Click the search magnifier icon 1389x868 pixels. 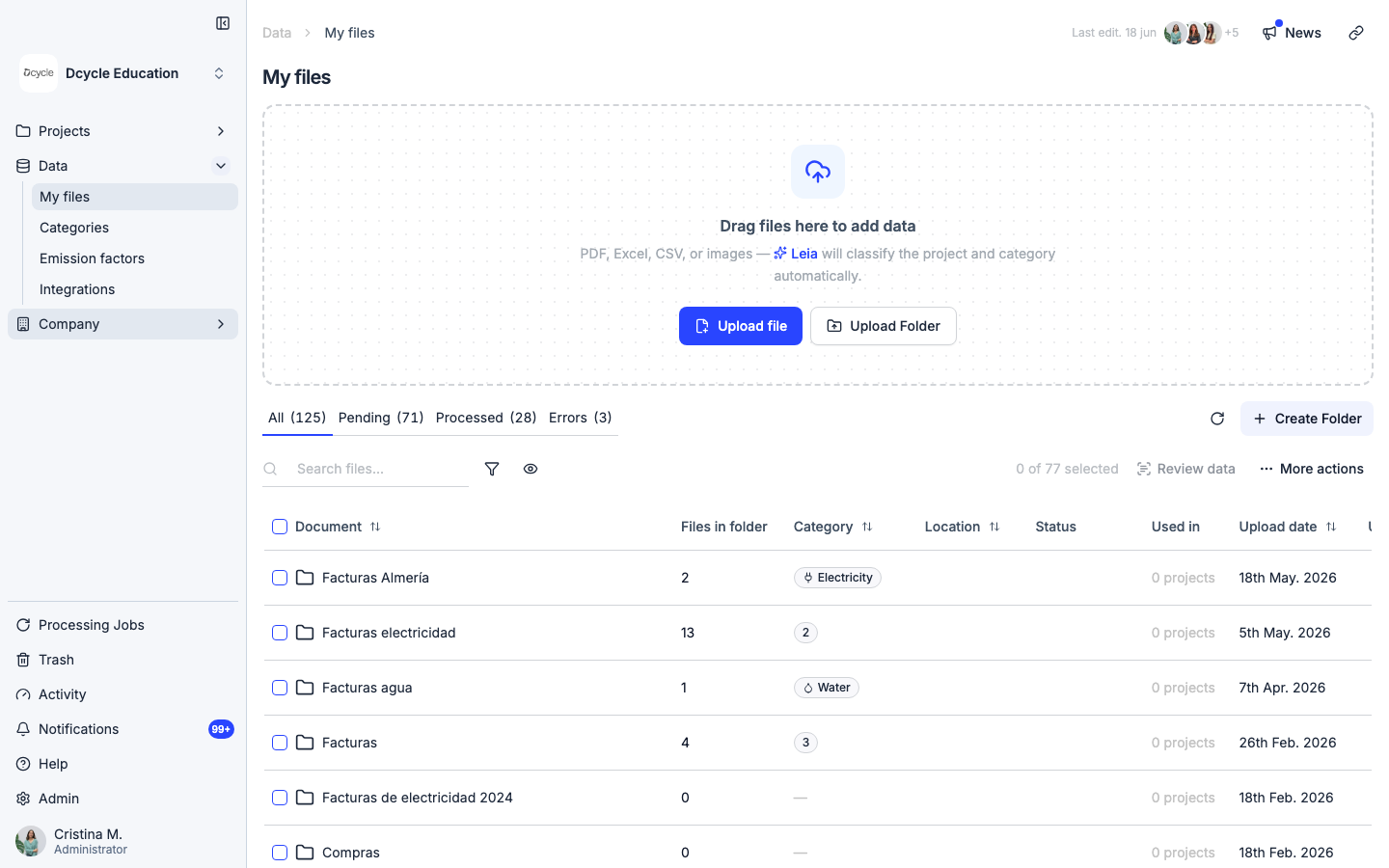coord(271,469)
